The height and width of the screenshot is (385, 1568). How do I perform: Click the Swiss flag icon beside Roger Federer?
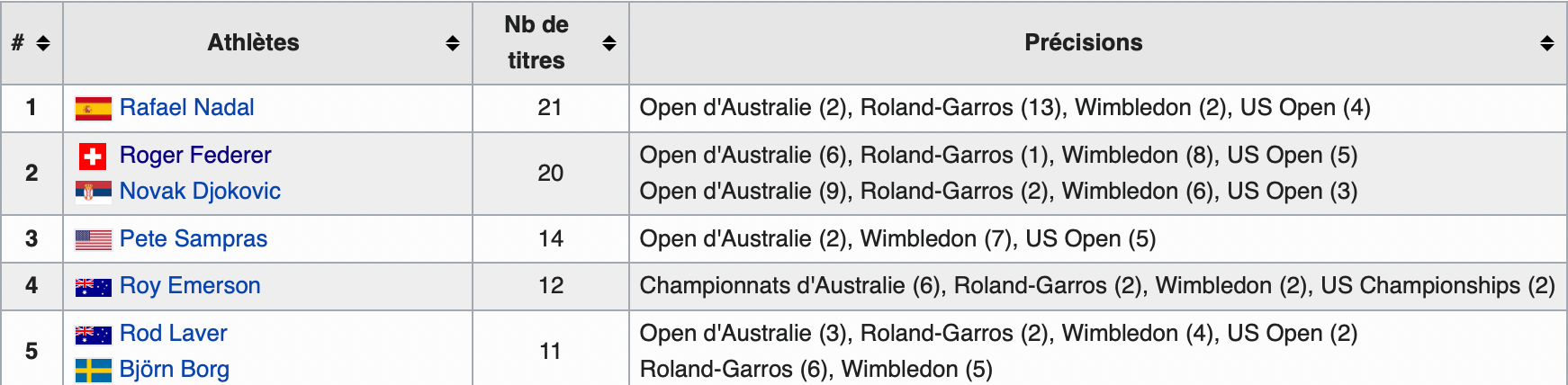point(93,157)
